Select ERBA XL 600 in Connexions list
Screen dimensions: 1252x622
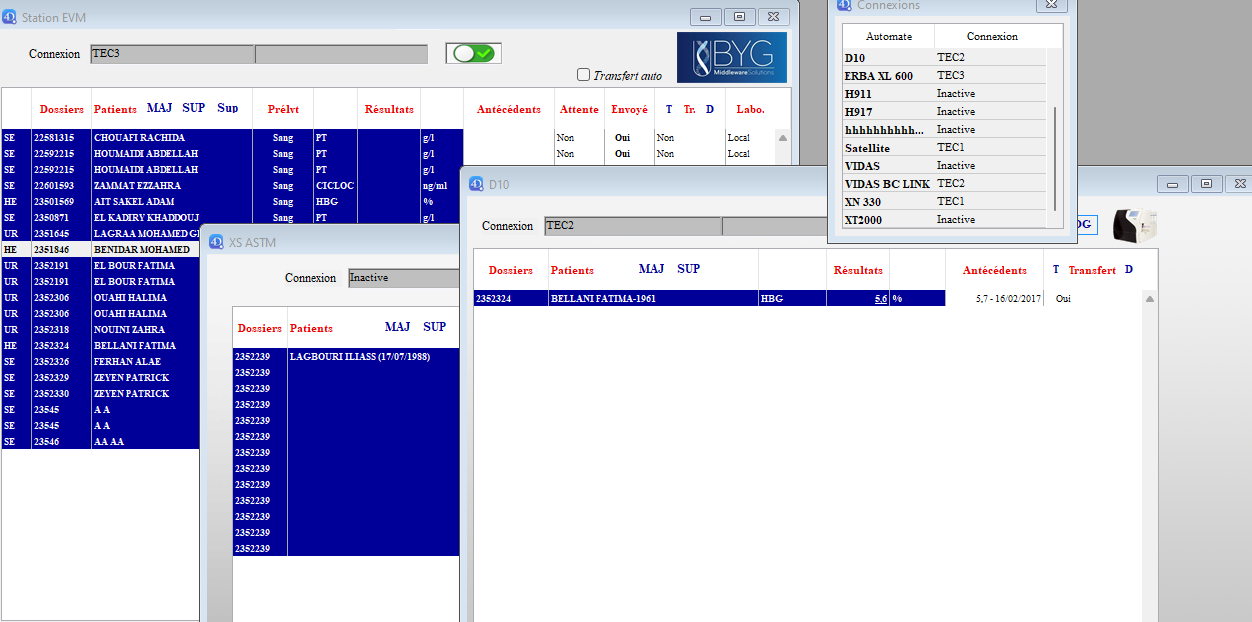pyautogui.click(x=879, y=76)
